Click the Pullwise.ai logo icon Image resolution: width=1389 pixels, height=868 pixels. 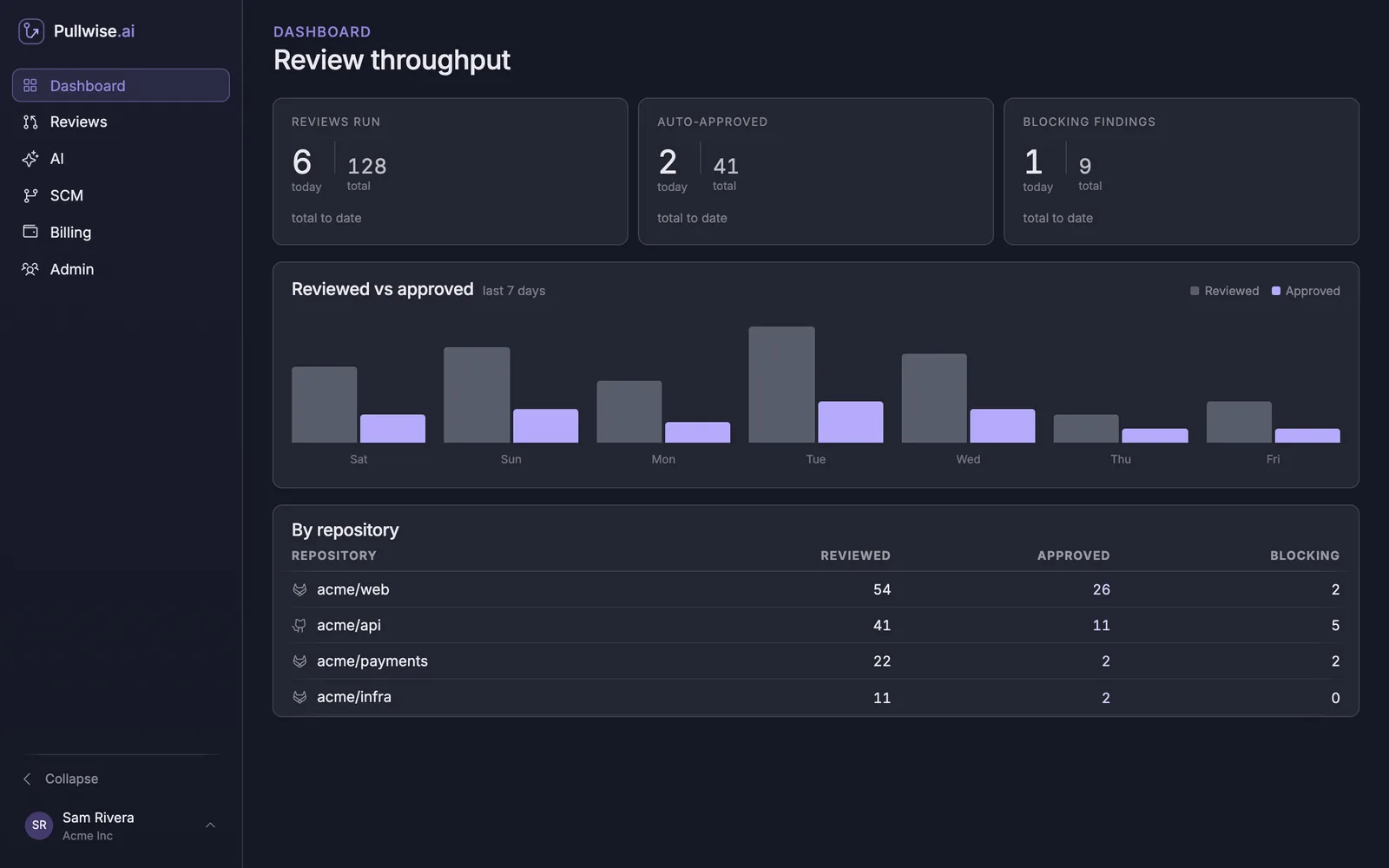[x=31, y=31]
